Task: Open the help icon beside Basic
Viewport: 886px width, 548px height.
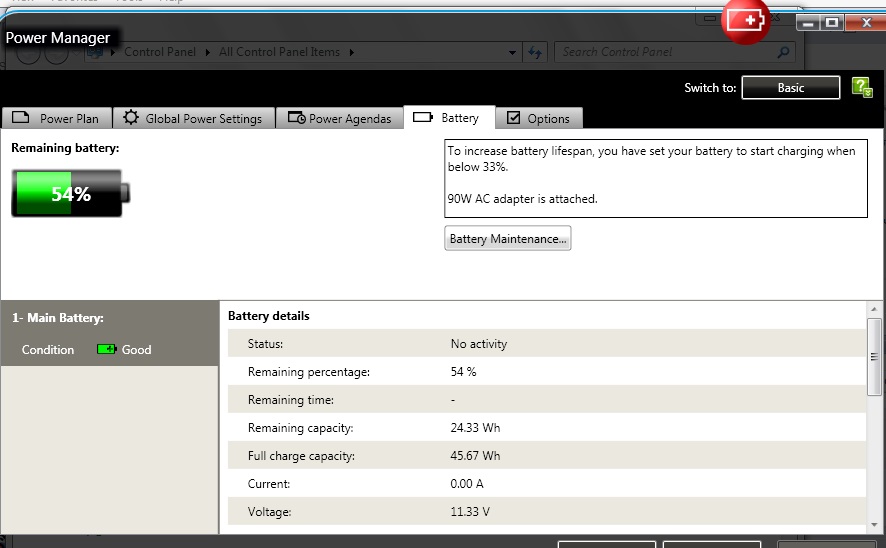Action: click(x=862, y=88)
